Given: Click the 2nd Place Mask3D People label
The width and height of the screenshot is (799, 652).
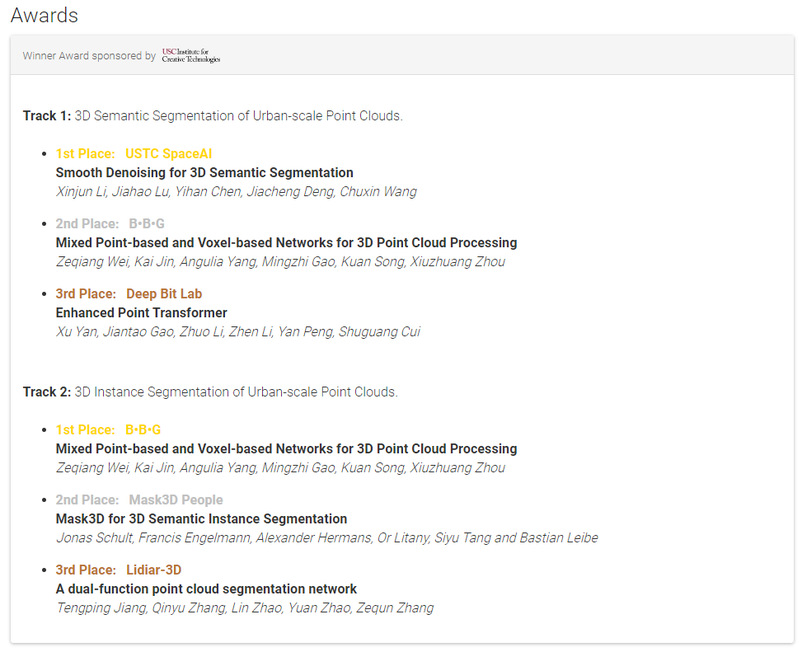Looking at the screenshot, I should [x=139, y=500].
